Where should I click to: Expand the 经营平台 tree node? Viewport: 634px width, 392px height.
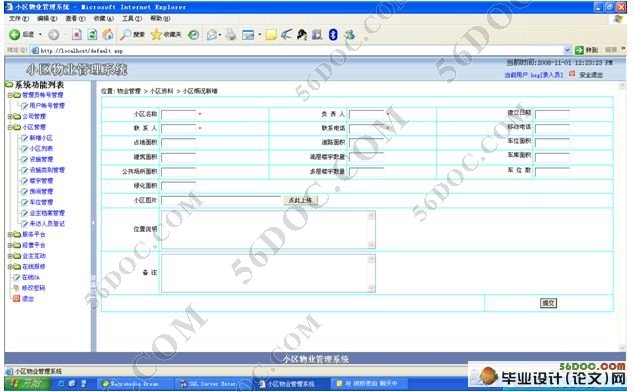pyautogui.click(x=10, y=245)
